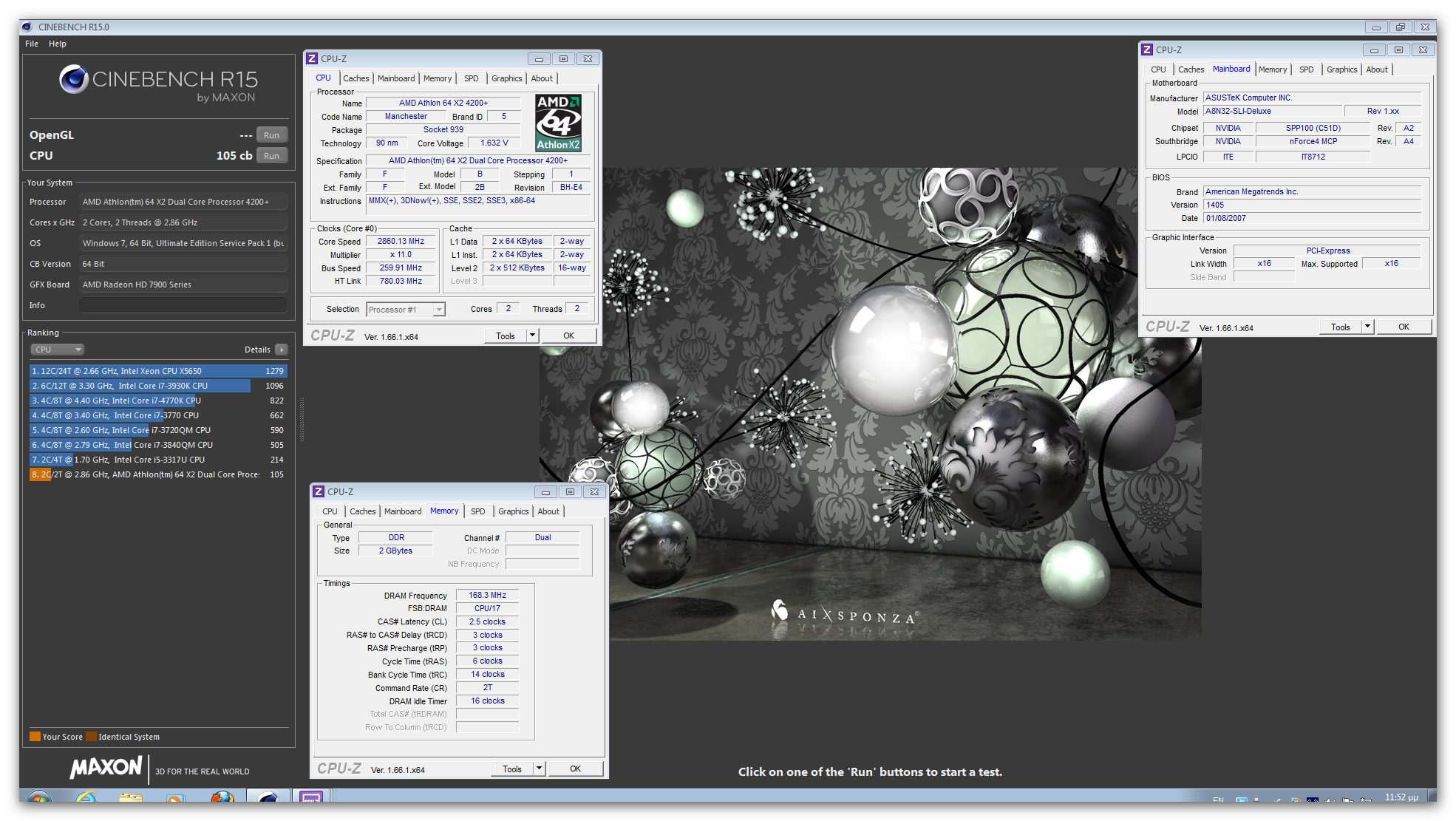Click the CPU-Z icon in the Memory window
This screenshot has height=821, width=1456.
(319, 491)
